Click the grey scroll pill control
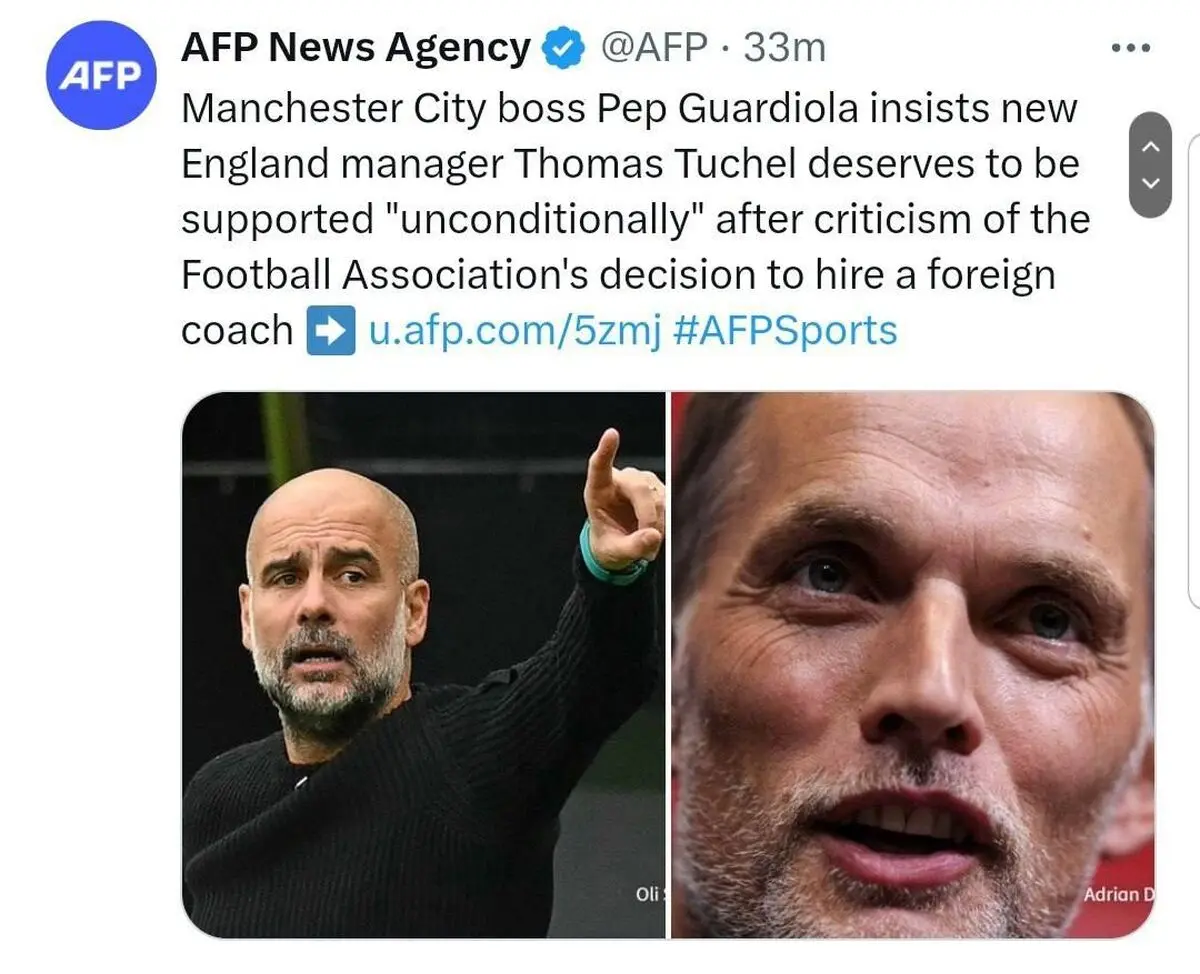This screenshot has height=974, width=1200. (x=1149, y=165)
